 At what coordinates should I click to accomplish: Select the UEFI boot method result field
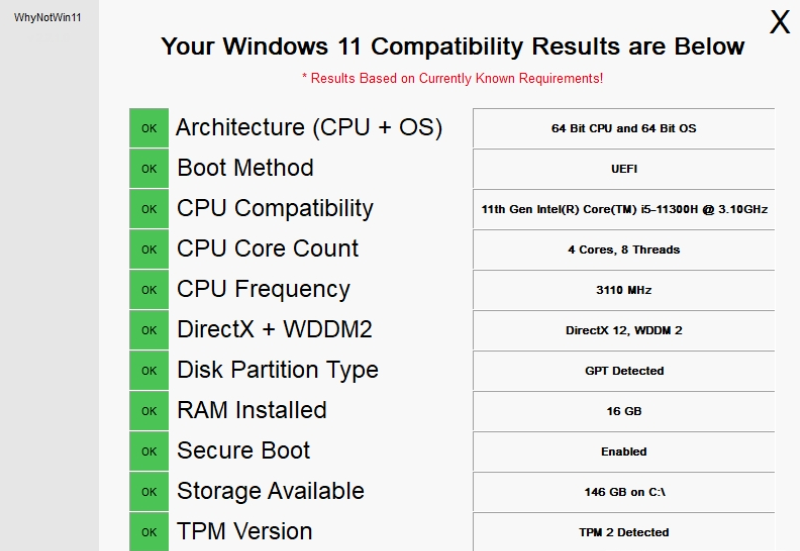[x=623, y=169]
